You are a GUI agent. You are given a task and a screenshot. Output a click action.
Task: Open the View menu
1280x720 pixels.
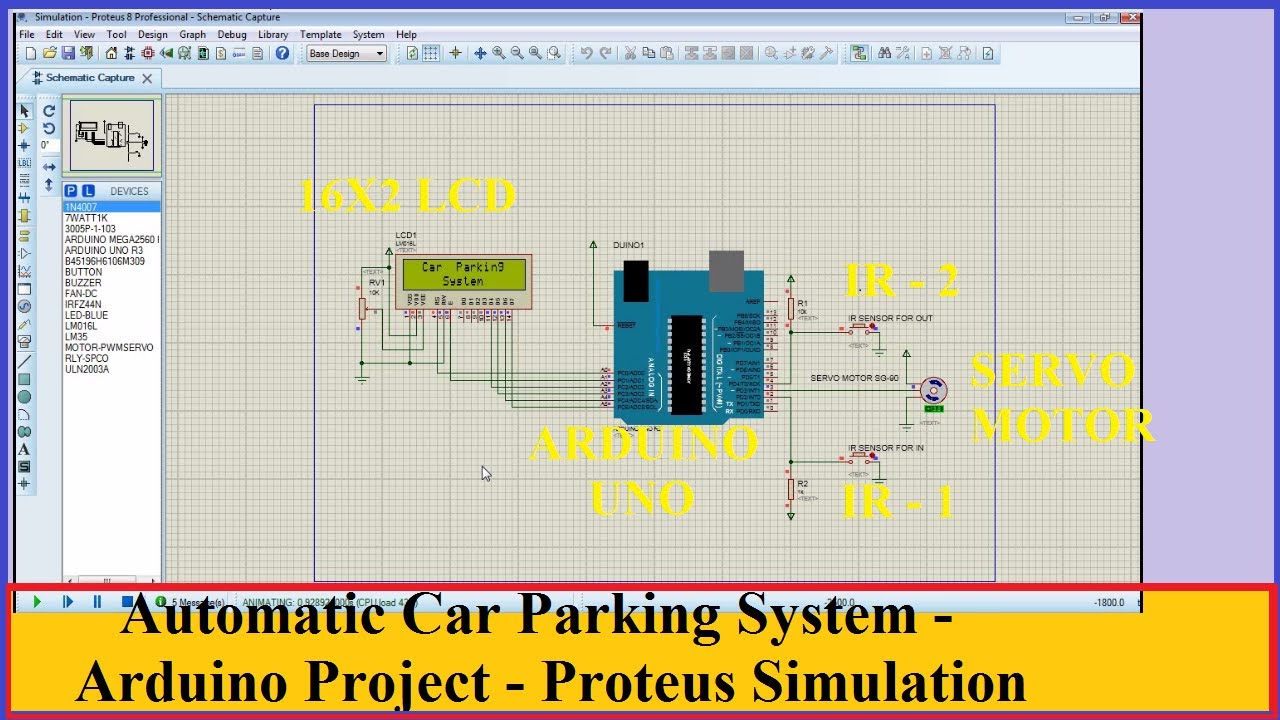coord(84,34)
